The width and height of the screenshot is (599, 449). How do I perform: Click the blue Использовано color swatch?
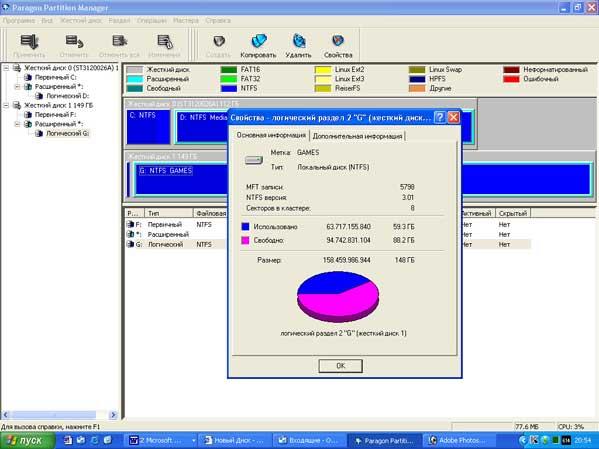(x=245, y=227)
